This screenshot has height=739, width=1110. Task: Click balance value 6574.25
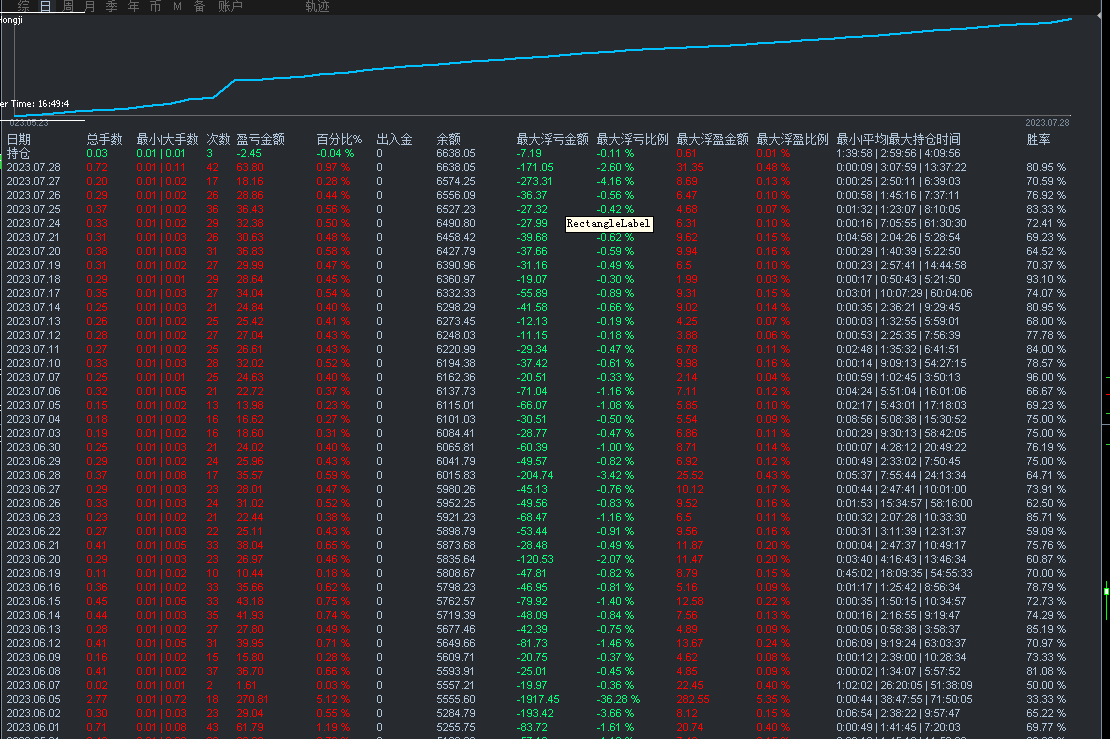456,181
